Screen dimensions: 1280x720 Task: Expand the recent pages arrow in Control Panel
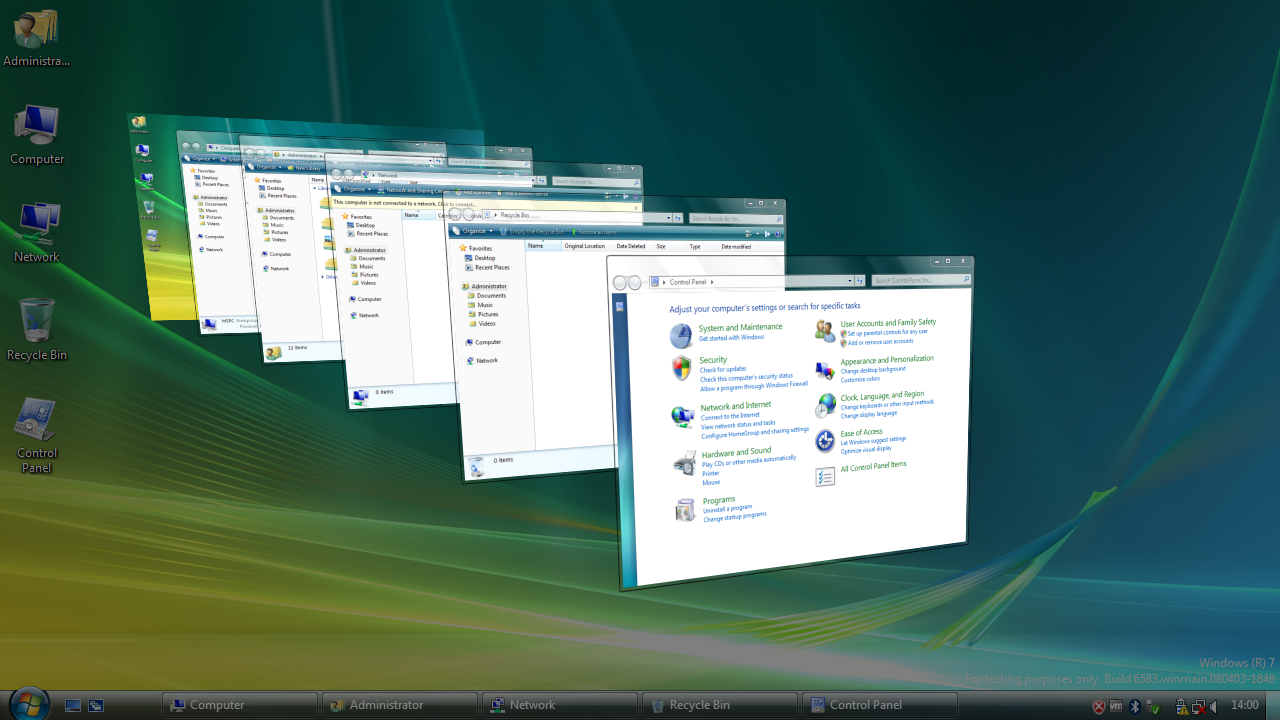point(645,283)
